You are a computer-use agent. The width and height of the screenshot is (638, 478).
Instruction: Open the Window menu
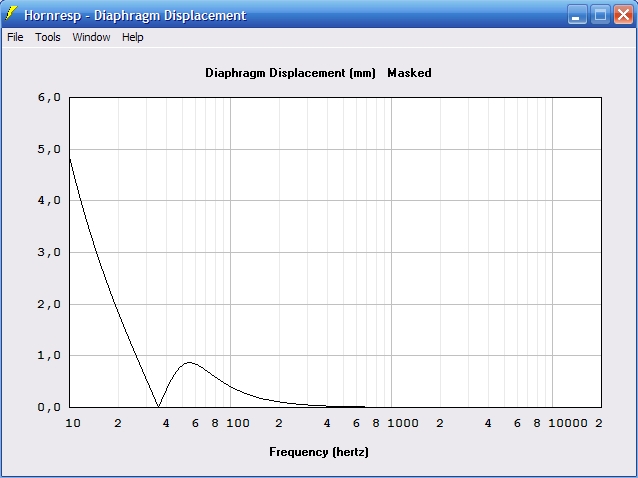[x=91, y=37]
